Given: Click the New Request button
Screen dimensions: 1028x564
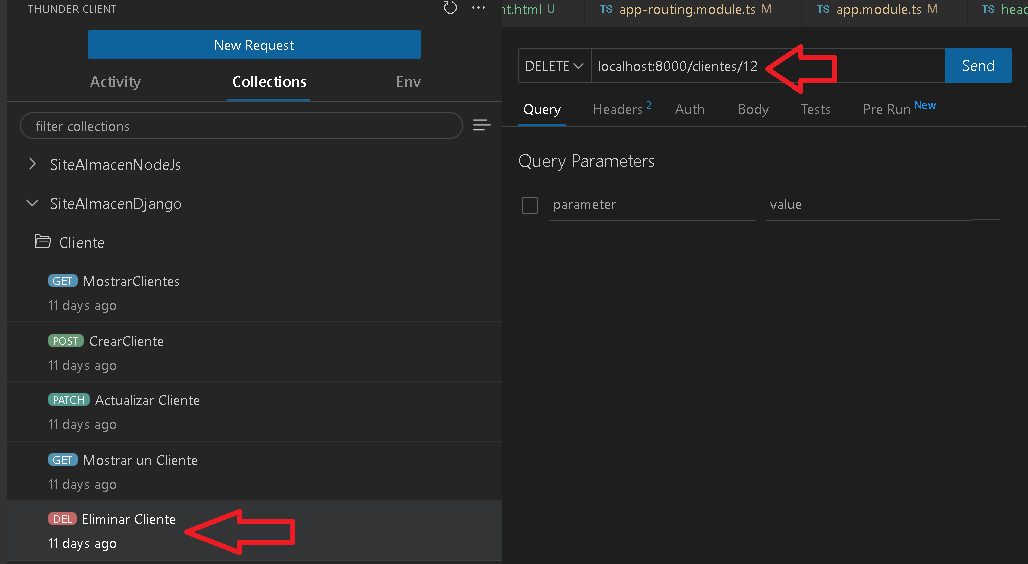Looking at the screenshot, I should [254, 45].
